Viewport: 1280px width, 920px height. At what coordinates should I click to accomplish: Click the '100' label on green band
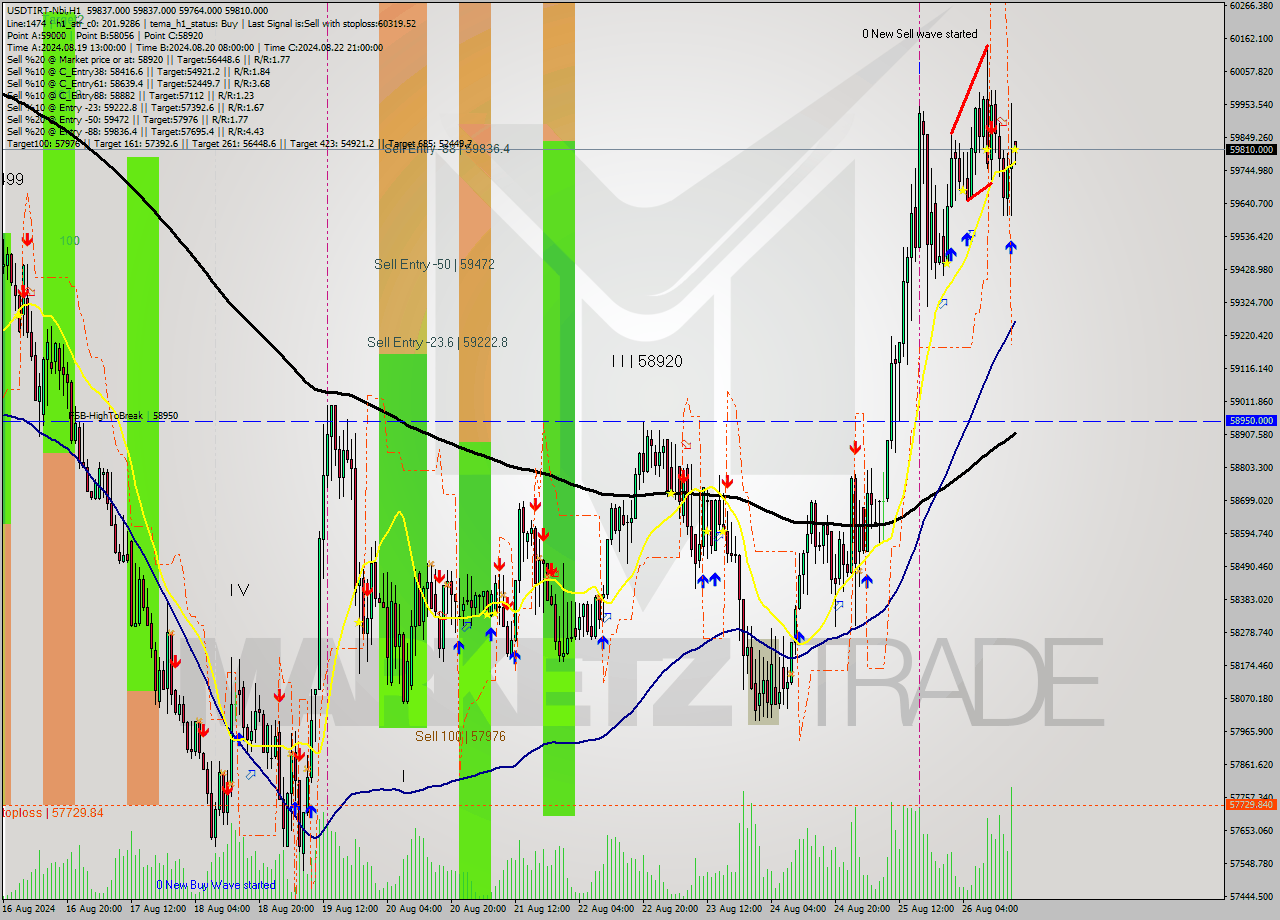pos(69,241)
